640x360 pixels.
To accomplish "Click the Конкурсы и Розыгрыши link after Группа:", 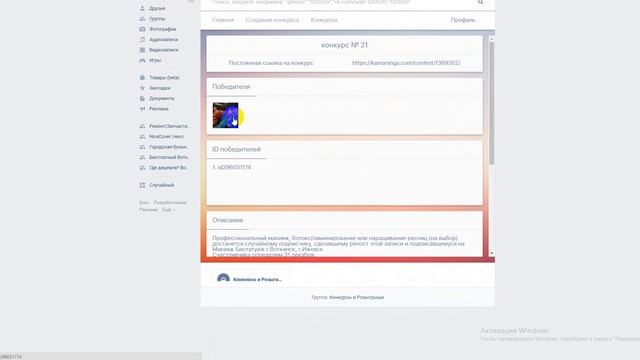I will point(356,298).
